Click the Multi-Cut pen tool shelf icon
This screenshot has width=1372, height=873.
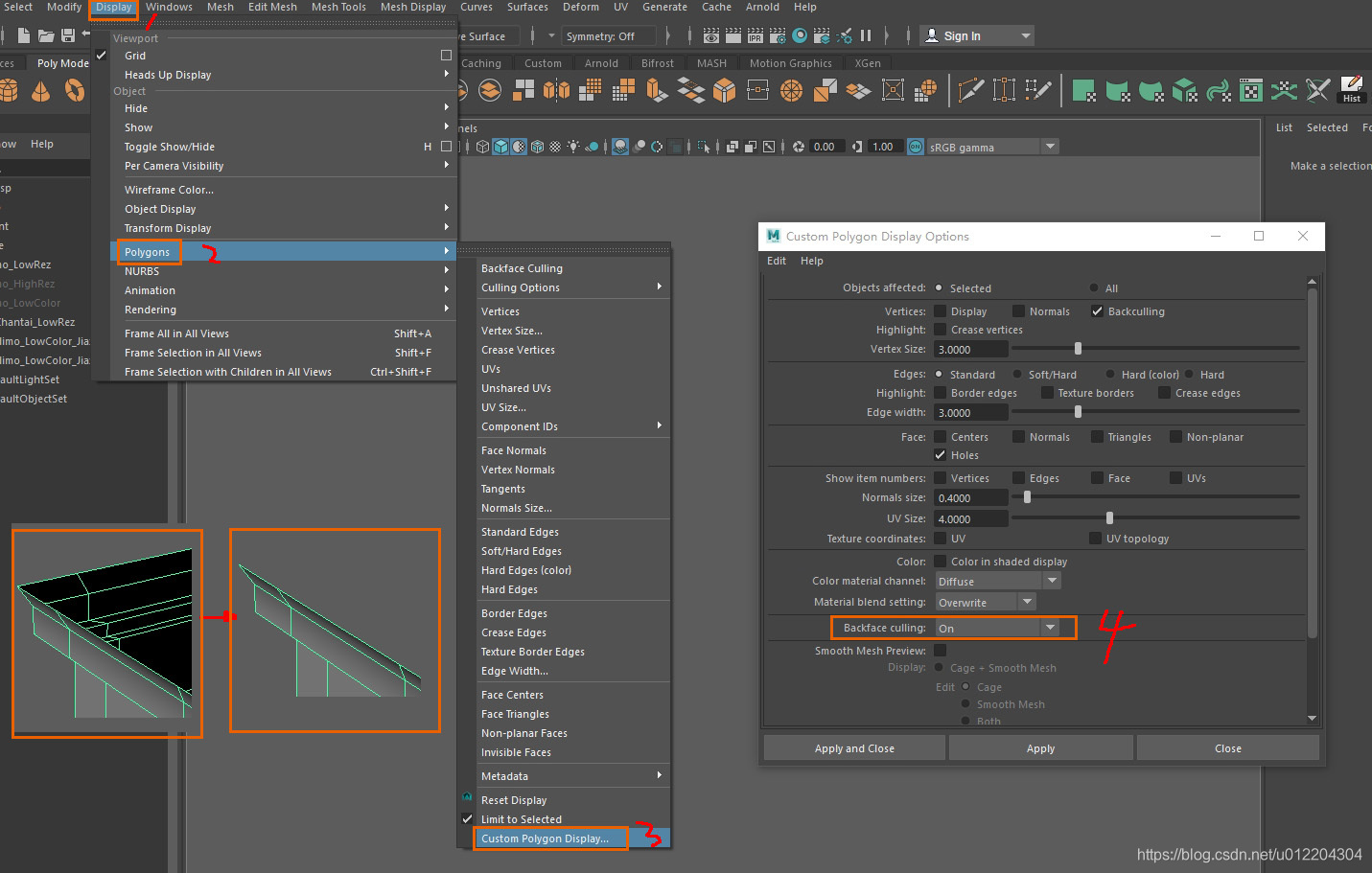click(970, 91)
